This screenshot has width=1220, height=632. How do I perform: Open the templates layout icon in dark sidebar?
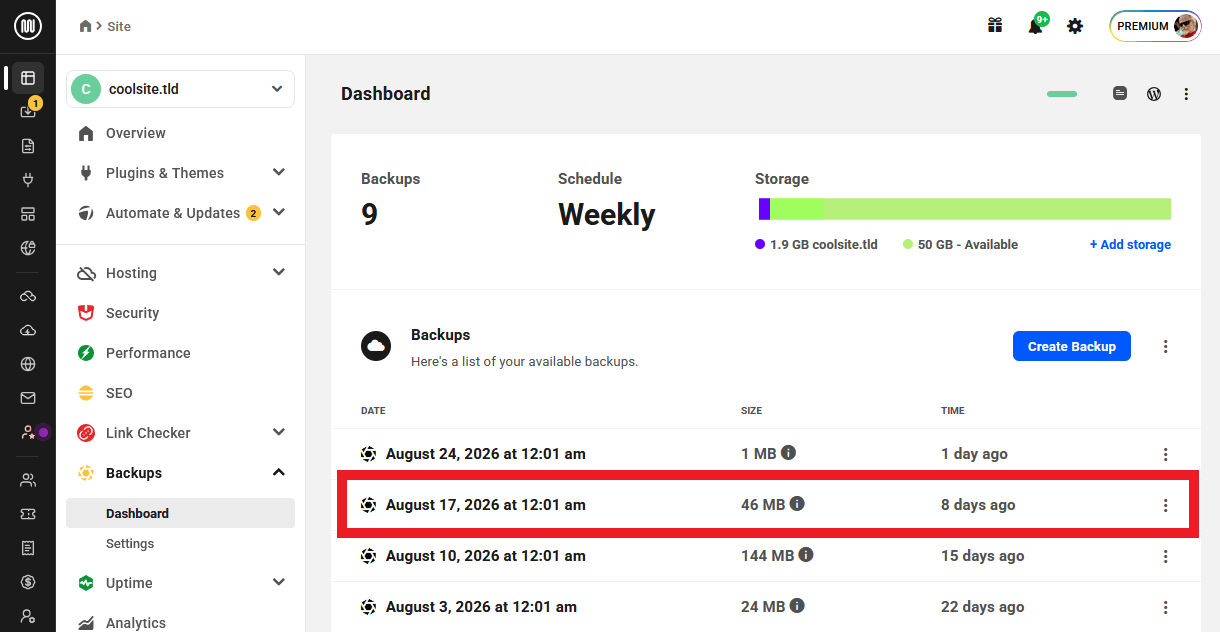28,214
